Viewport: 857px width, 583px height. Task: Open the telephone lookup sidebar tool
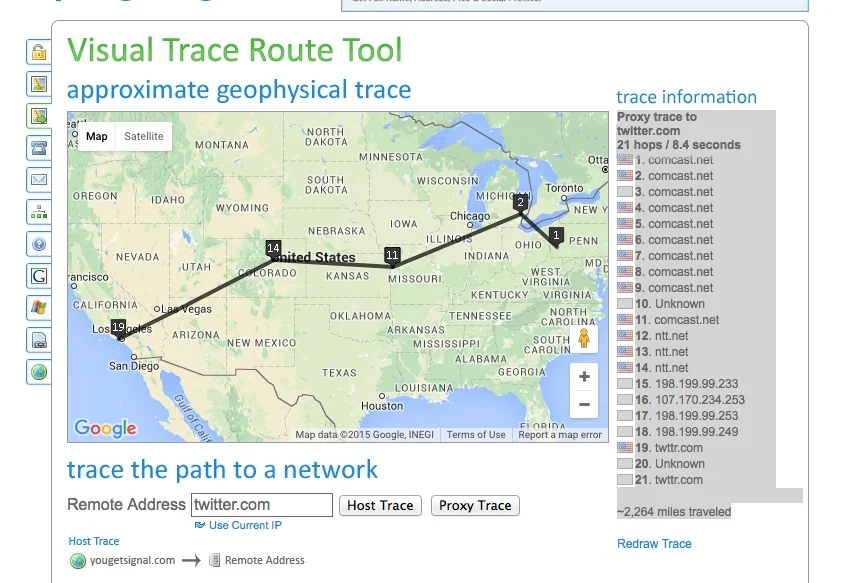click(39, 148)
